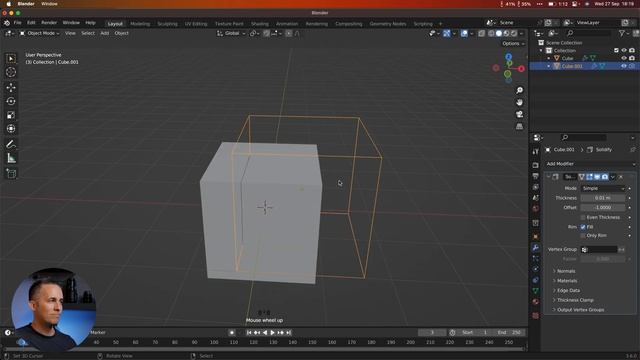
Task: Toggle X-ray mode in viewport header
Action: coord(482,33)
